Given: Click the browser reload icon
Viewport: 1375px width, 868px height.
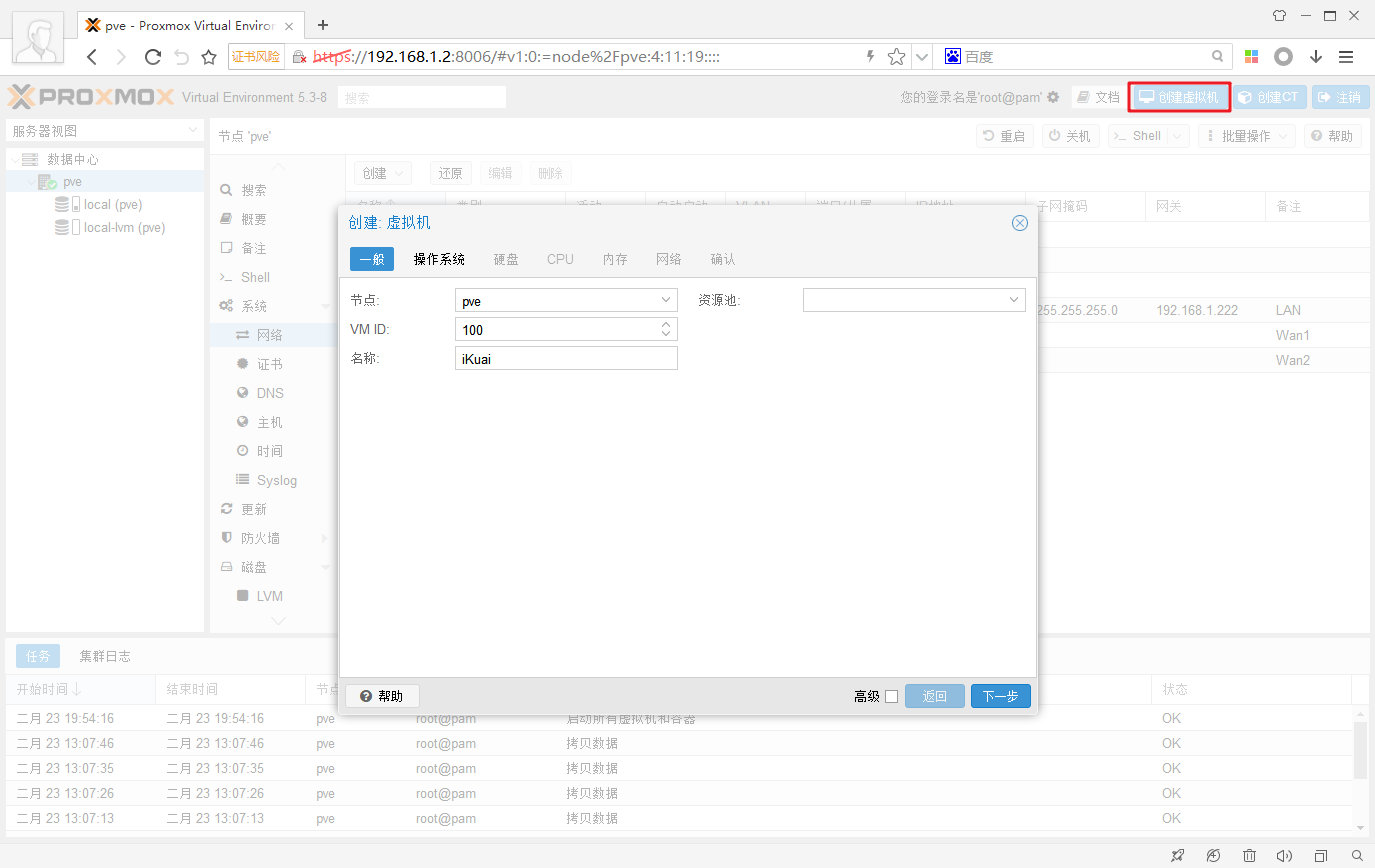Looking at the screenshot, I should click(153, 57).
